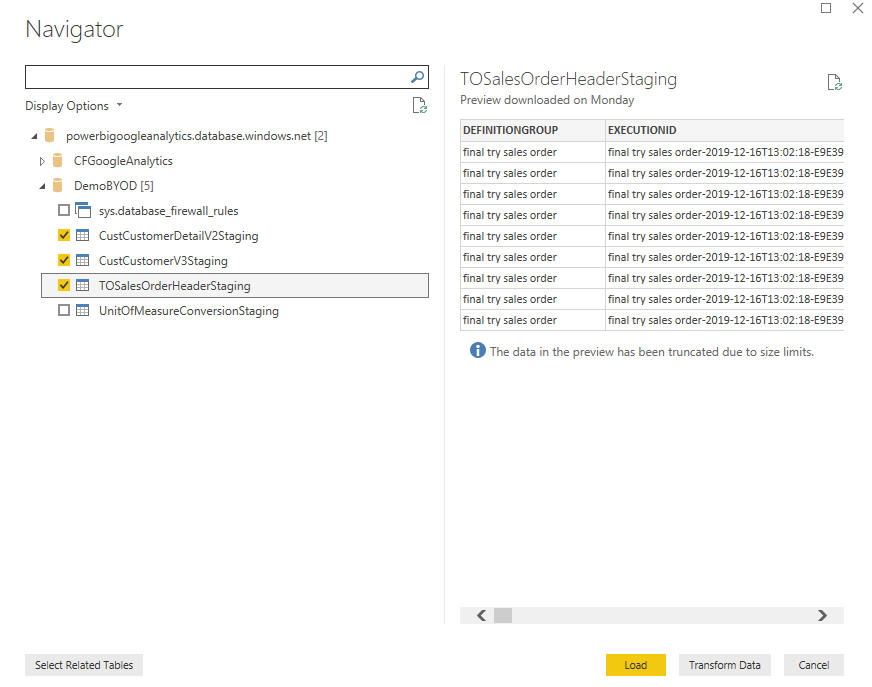Uncheck the CustCustomerV3Staging checkbox

(64, 260)
